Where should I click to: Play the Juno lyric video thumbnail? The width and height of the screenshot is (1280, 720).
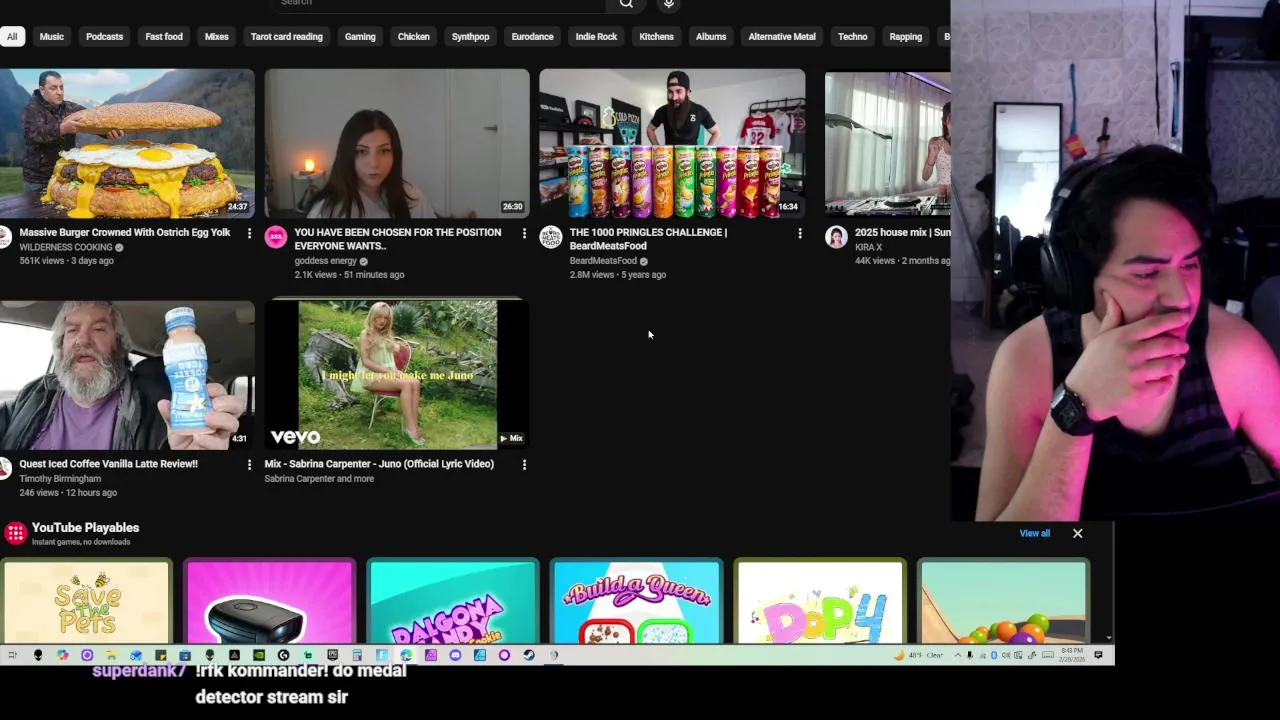tap(397, 375)
